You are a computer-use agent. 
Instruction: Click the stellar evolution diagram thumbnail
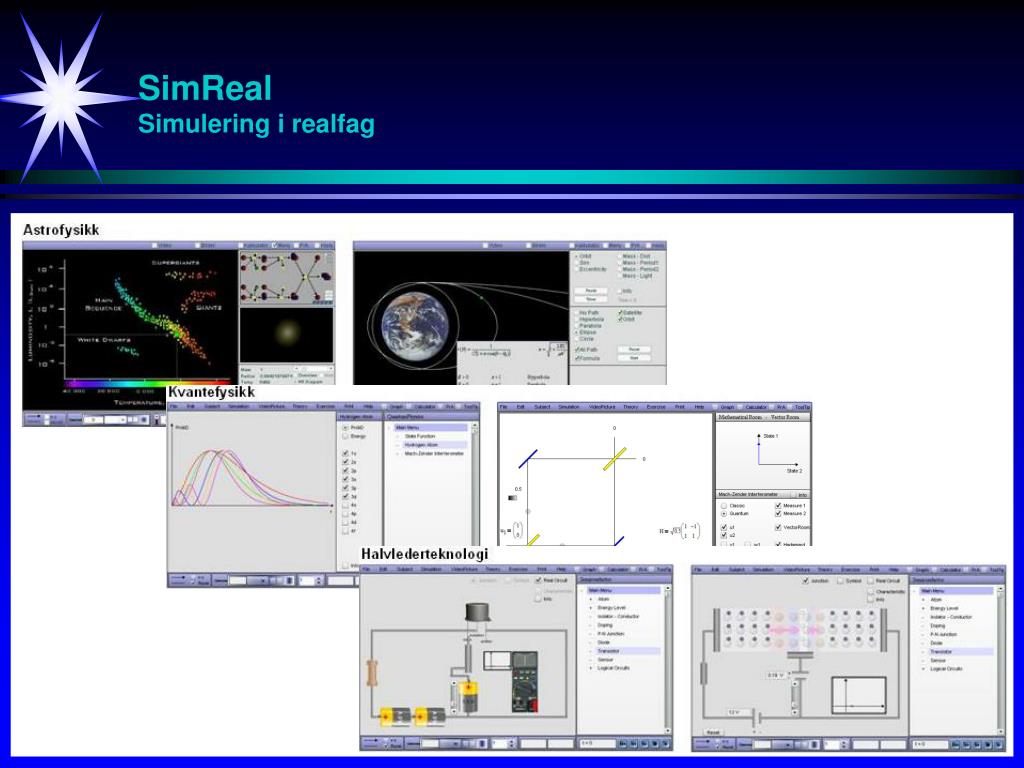(x=287, y=279)
